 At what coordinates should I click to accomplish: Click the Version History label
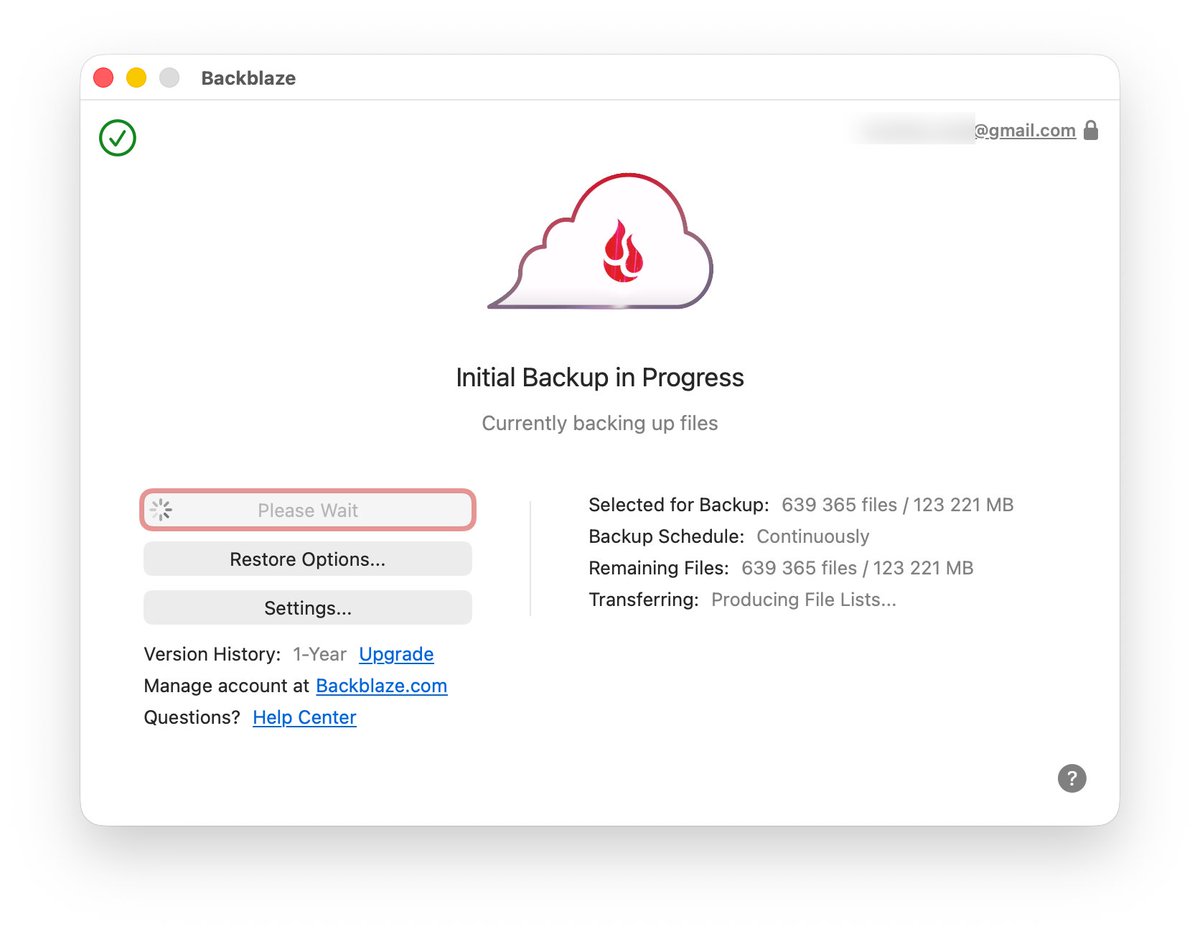tap(213, 654)
